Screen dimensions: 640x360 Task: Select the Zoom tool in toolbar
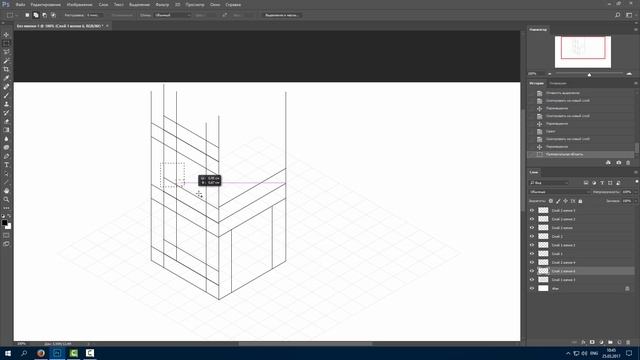[x=6, y=199]
